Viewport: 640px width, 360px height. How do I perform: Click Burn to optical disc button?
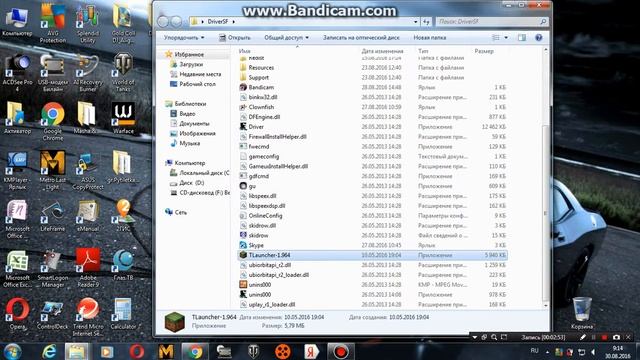[361, 38]
